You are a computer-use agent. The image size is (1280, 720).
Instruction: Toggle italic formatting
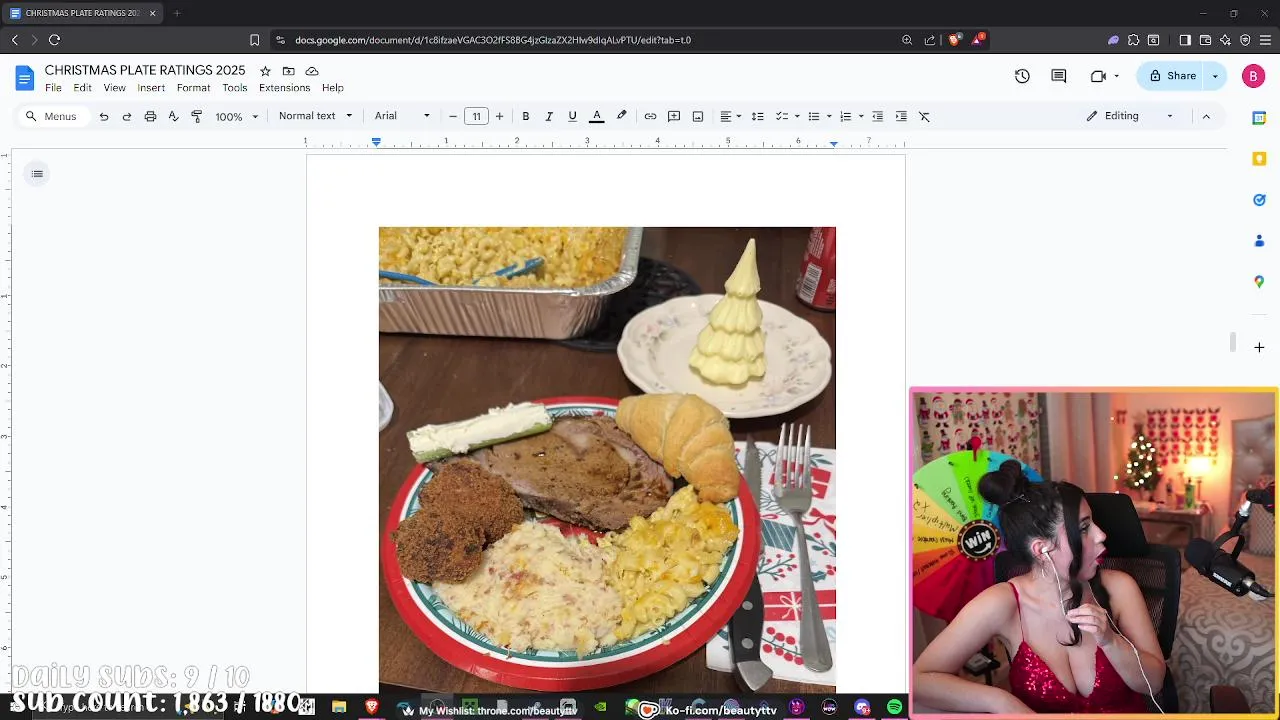coord(549,116)
